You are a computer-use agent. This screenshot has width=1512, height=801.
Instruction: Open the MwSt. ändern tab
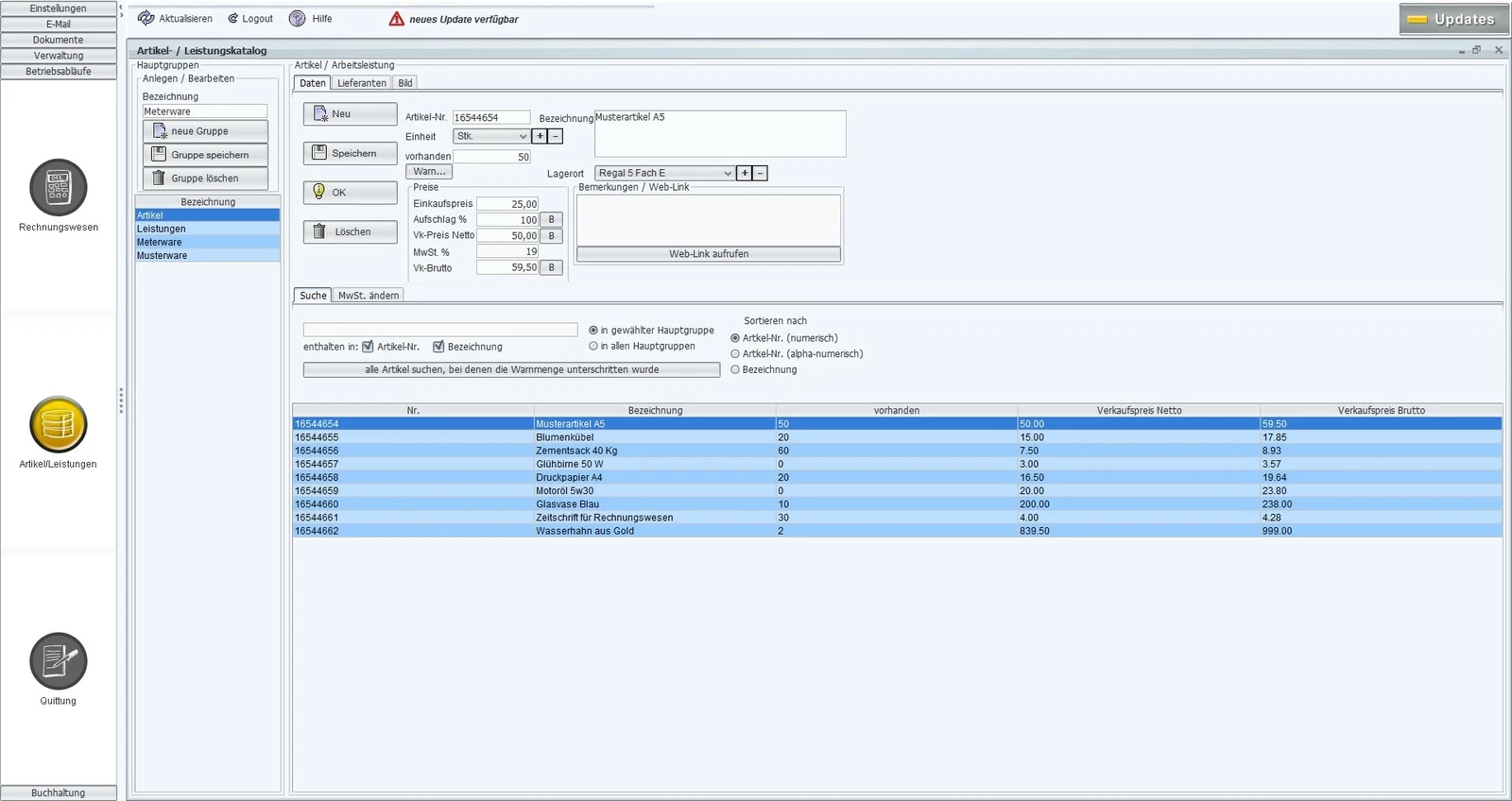pos(369,296)
